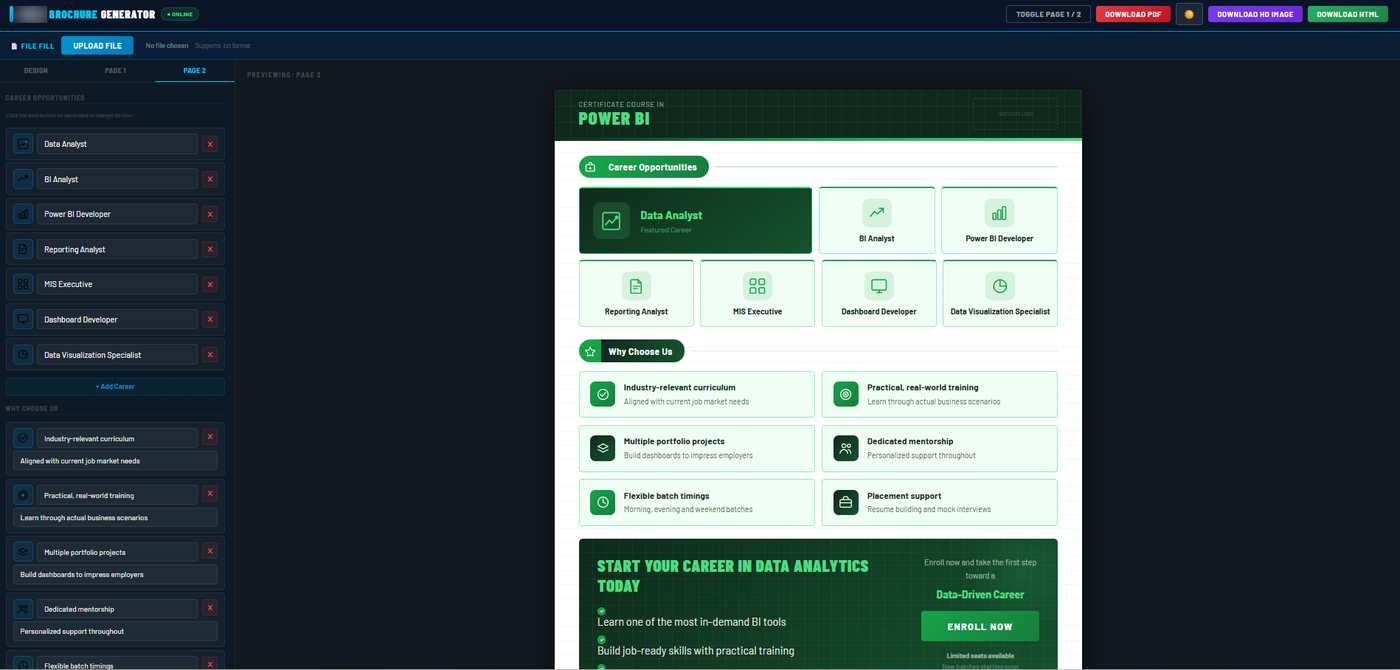Click the Institute Logo placeholder in preview

point(1014,114)
